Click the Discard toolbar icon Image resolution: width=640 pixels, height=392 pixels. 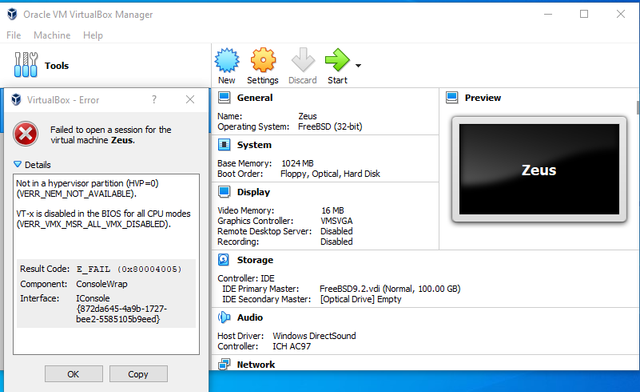pos(303,60)
